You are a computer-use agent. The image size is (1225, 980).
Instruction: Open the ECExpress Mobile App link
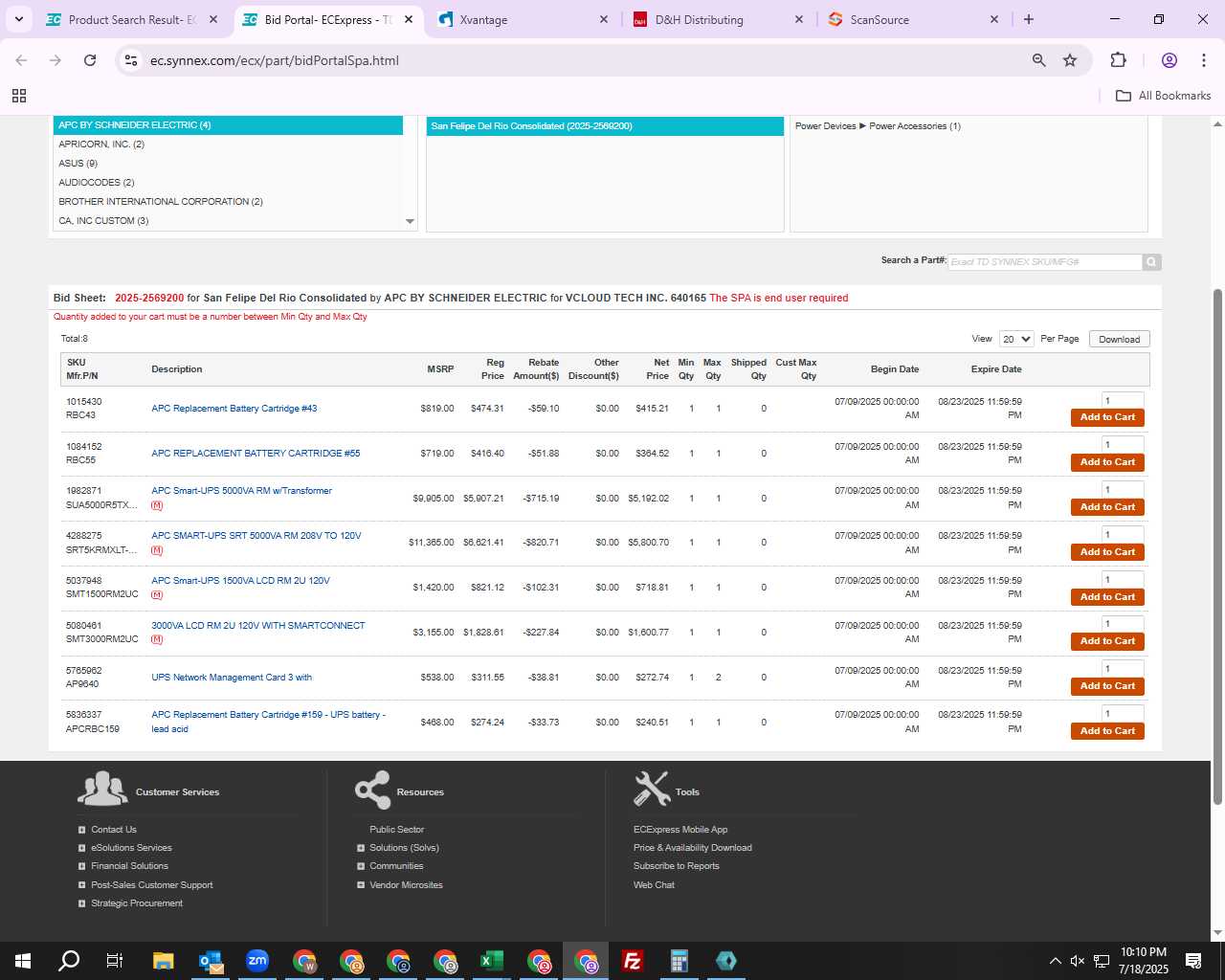(x=680, y=830)
